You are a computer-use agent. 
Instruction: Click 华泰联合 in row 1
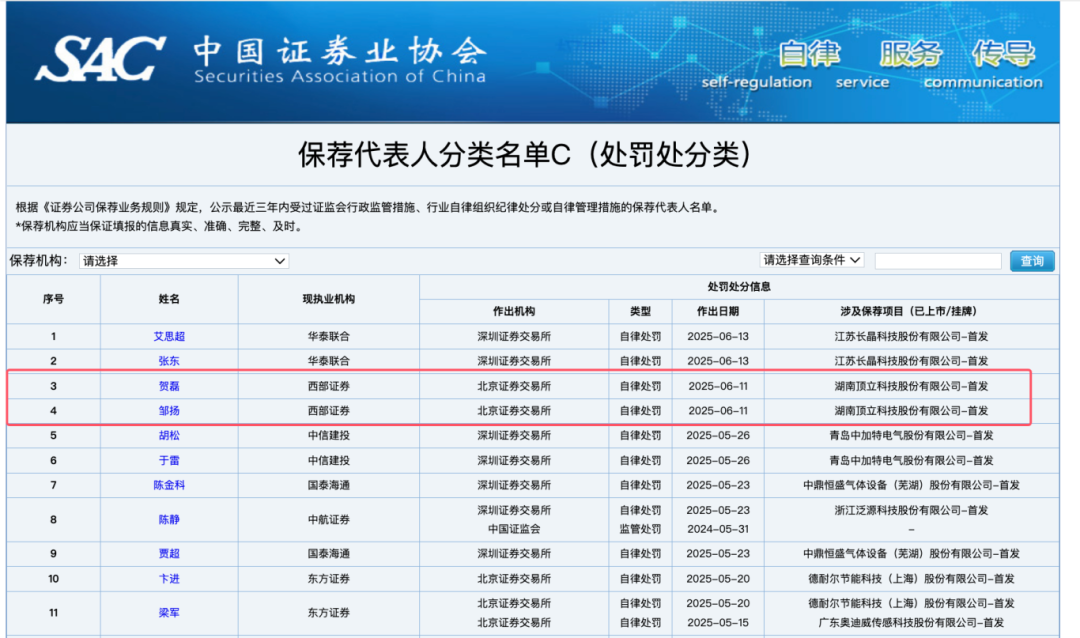(x=329, y=336)
